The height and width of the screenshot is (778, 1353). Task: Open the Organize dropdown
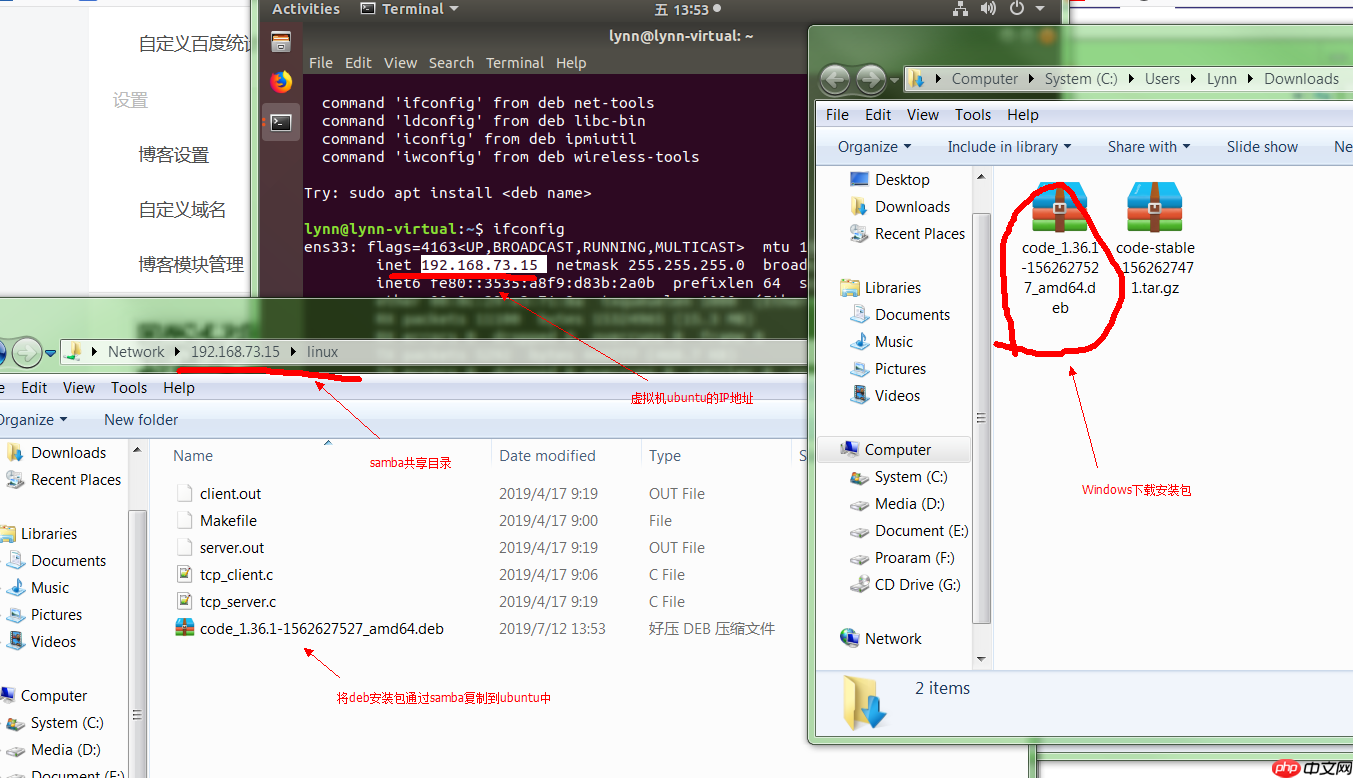click(871, 146)
